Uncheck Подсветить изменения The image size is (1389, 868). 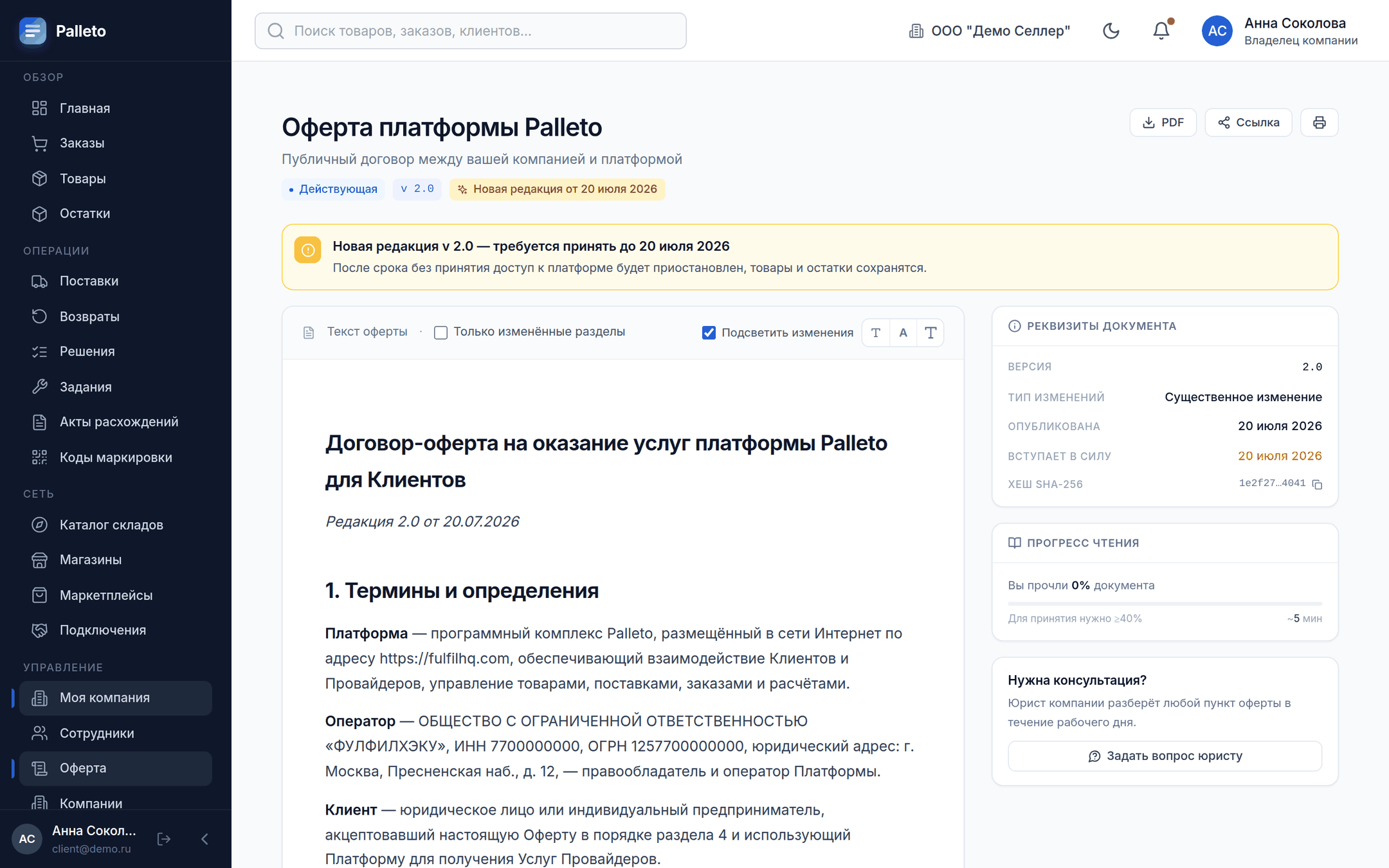[709, 332]
